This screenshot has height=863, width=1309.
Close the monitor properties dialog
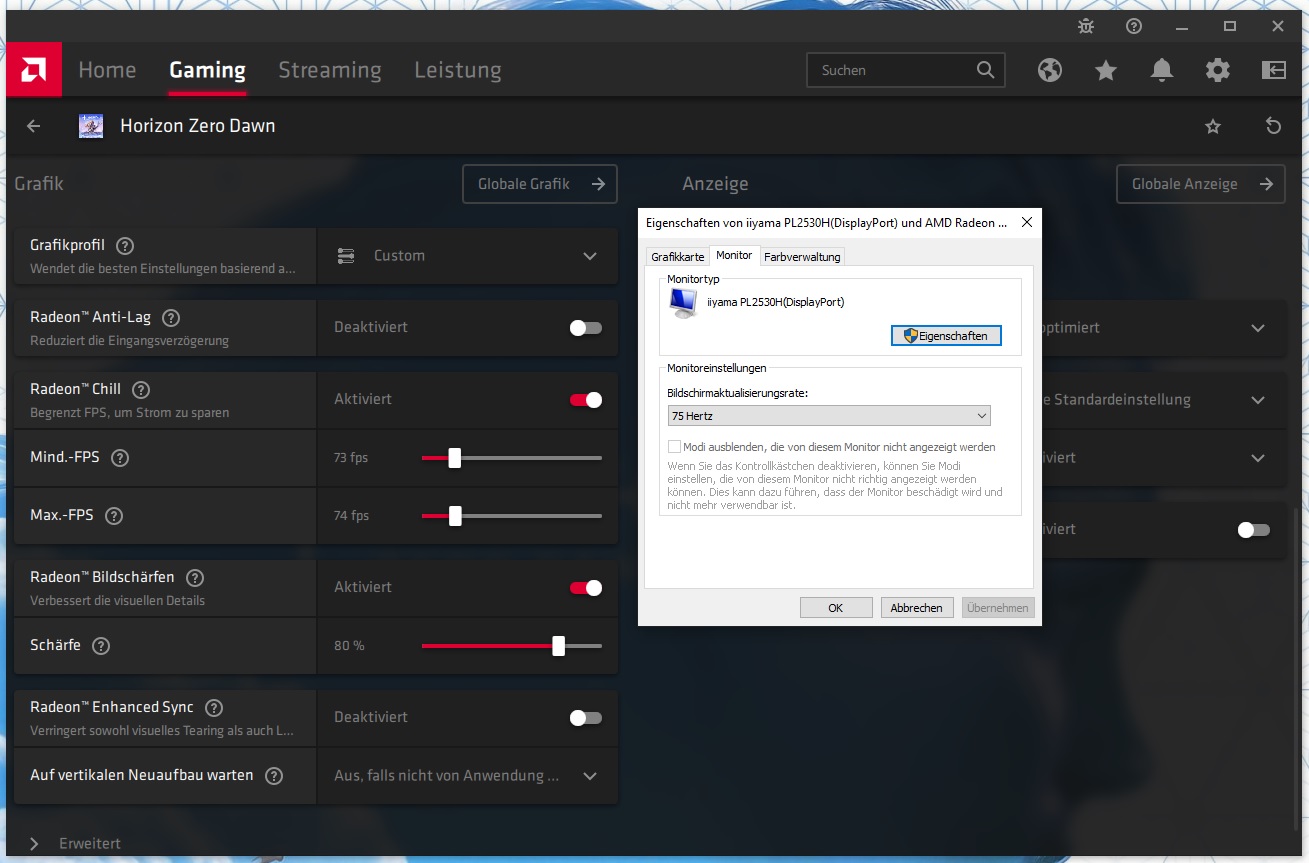pyautogui.click(x=1026, y=223)
